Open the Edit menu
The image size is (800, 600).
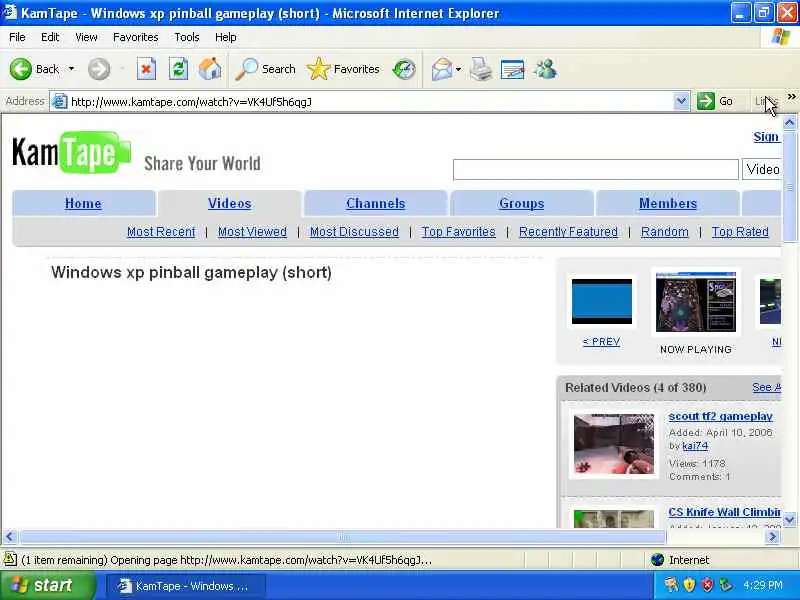[50, 37]
